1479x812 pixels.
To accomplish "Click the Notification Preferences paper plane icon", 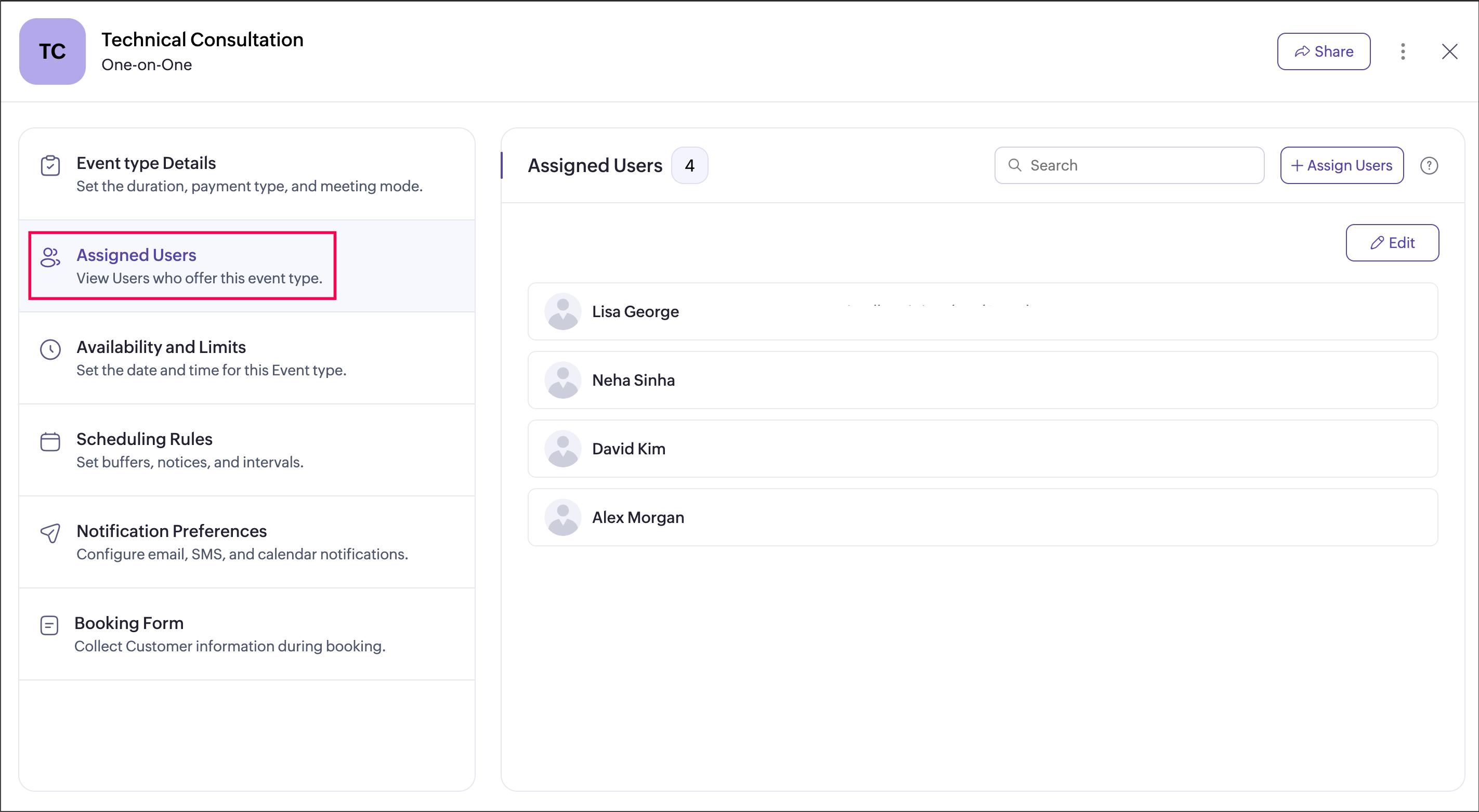I will pyautogui.click(x=50, y=533).
